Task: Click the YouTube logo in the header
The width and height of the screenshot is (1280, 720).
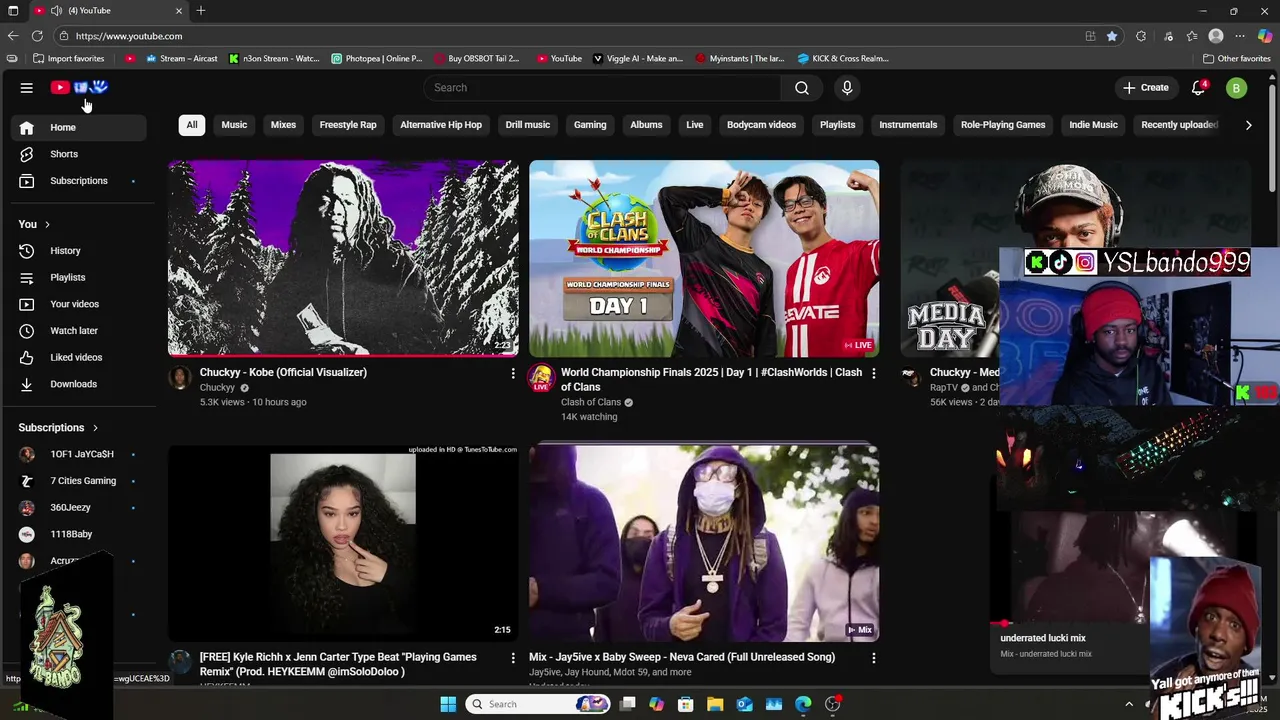Action: point(79,88)
